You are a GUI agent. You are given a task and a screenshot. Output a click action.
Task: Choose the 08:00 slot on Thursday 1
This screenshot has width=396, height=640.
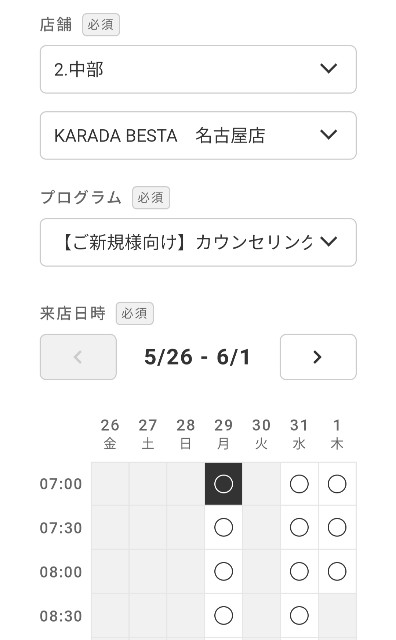tap(337, 571)
